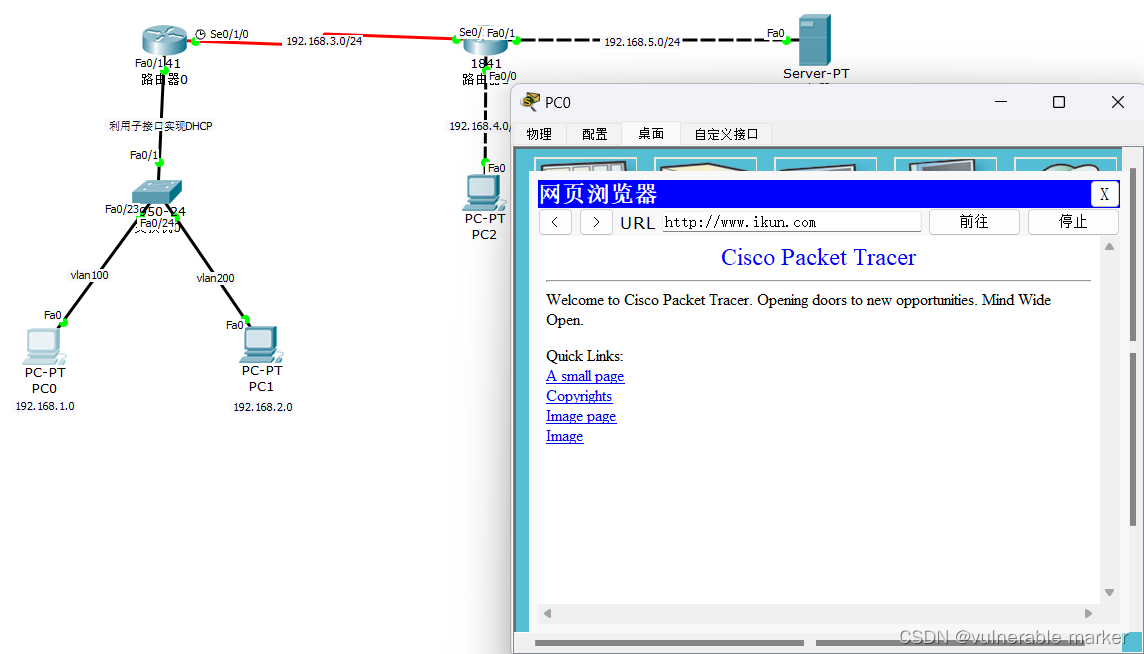Click the PC0 computer icon

tap(44, 347)
